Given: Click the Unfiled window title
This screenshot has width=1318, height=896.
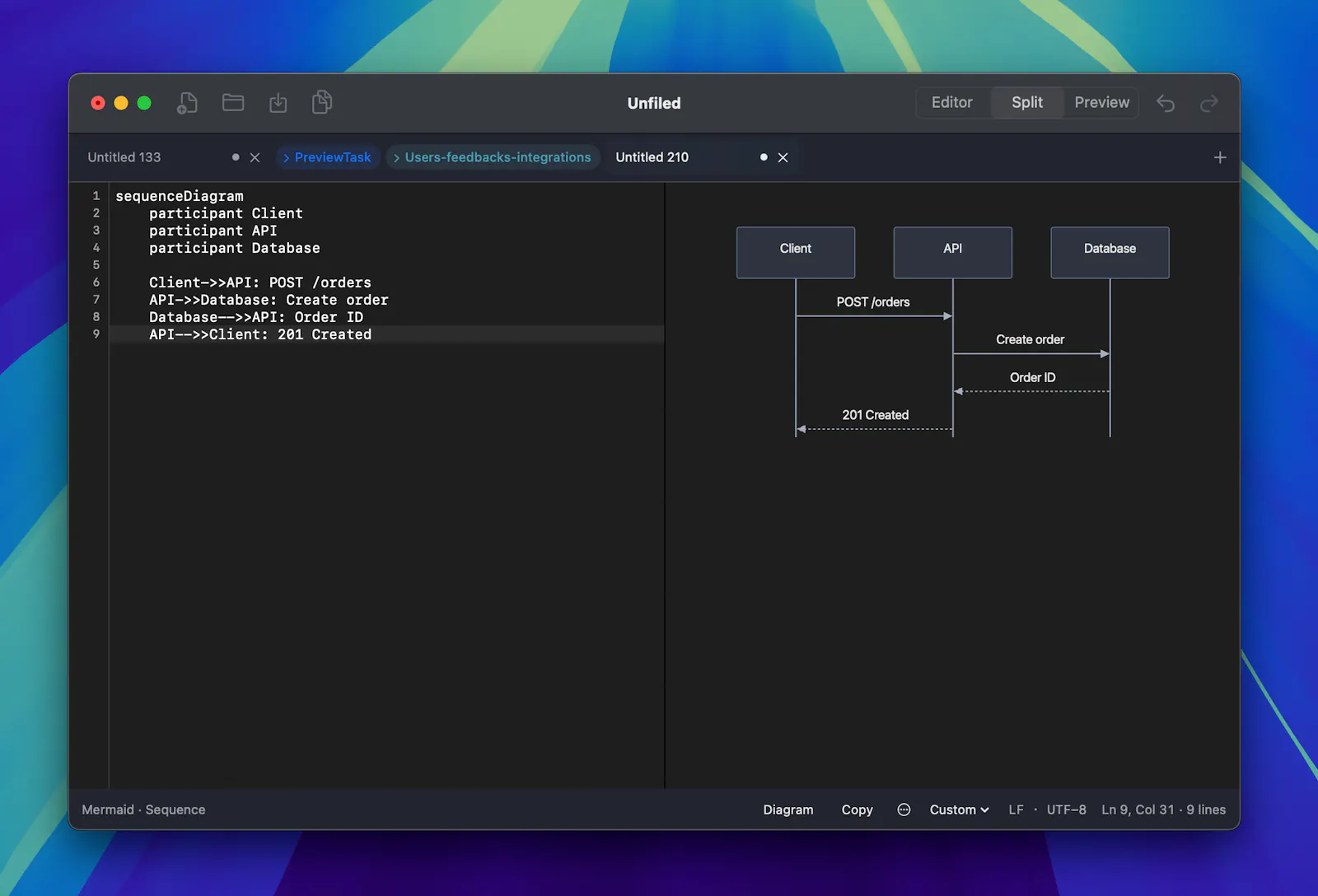Looking at the screenshot, I should pyautogui.click(x=654, y=103).
